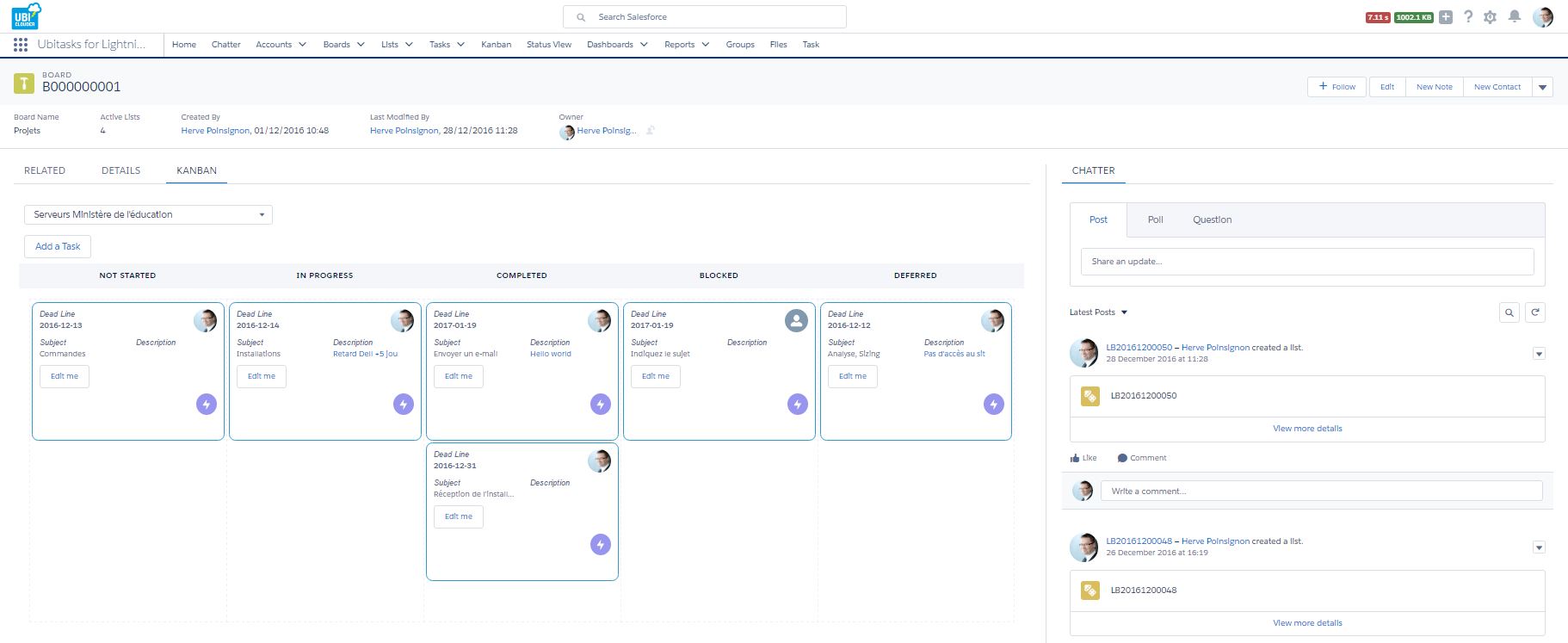Image resolution: width=1568 pixels, height=643 pixels.
Task: Click lightning icon on Envoyer un e-mail card
Action: click(601, 404)
